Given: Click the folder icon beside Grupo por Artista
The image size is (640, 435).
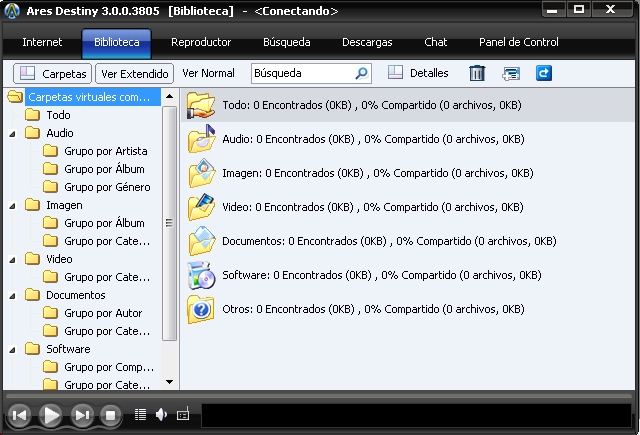Looking at the screenshot, I should [x=50, y=151].
